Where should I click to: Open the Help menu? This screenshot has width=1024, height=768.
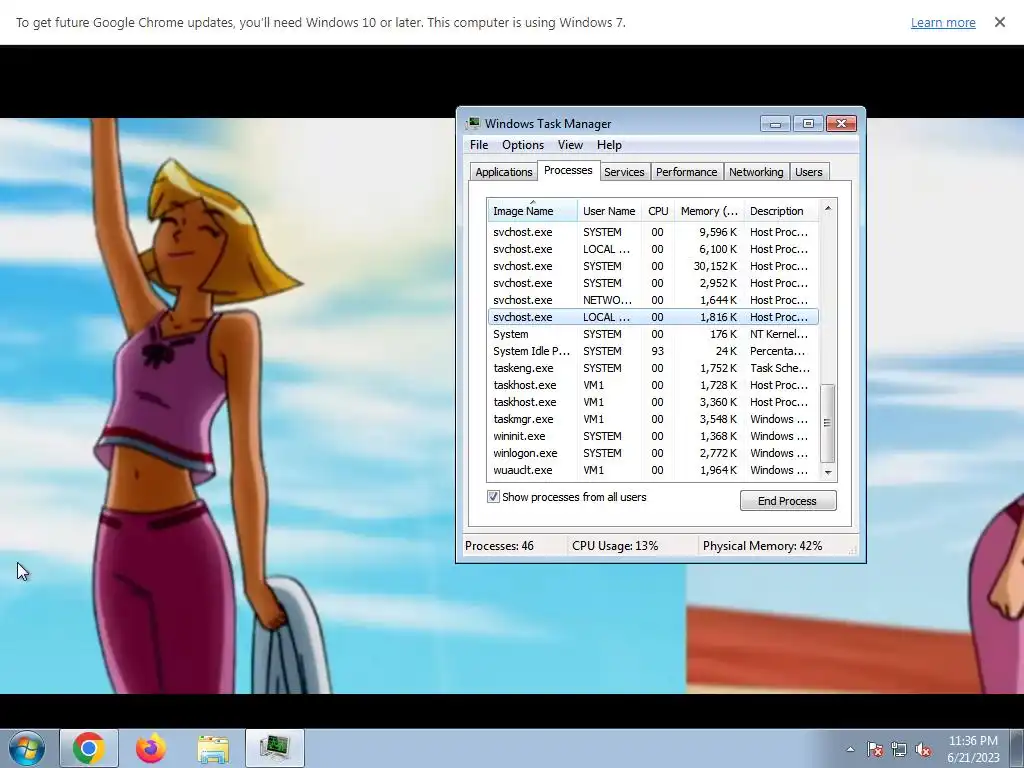coord(609,145)
